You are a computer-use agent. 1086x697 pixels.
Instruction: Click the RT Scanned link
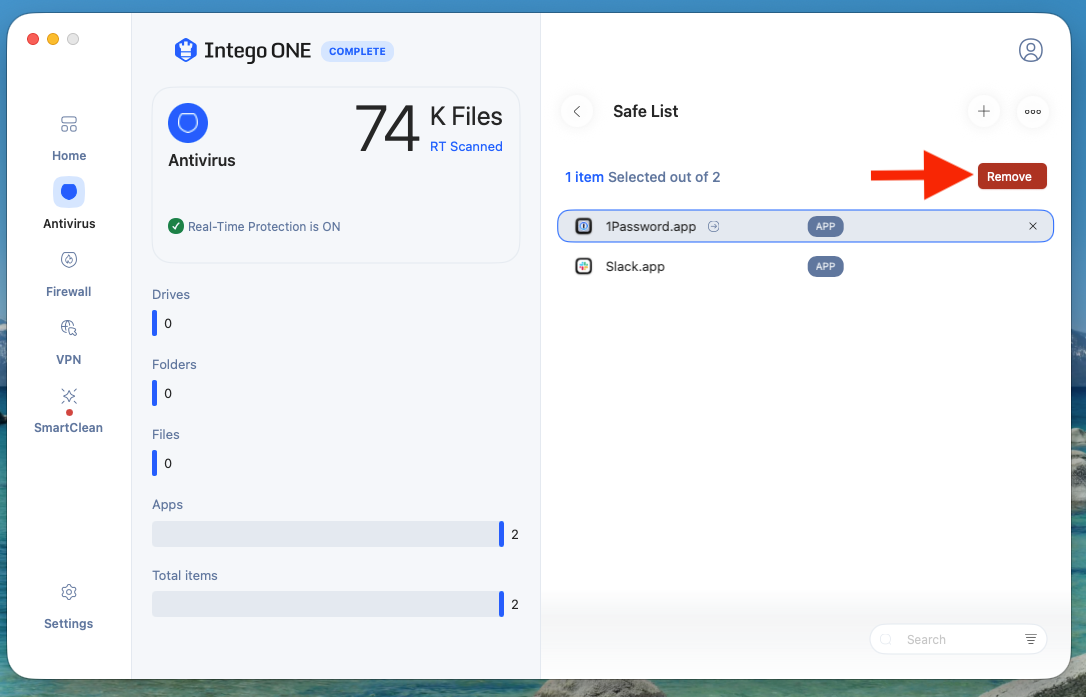(466, 147)
